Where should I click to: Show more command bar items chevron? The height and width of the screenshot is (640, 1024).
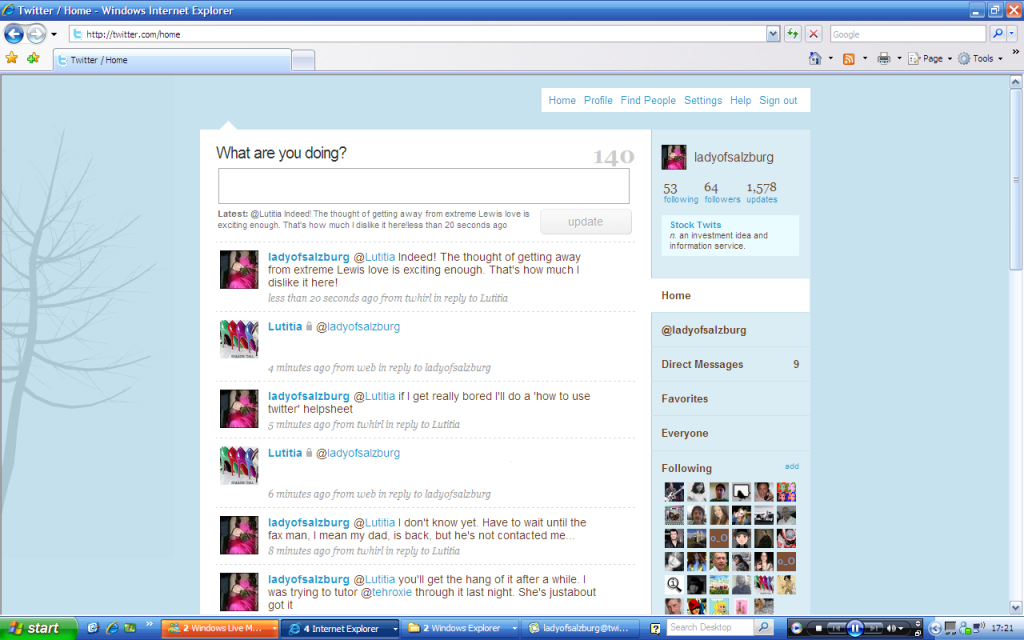[x=1016, y=52]
